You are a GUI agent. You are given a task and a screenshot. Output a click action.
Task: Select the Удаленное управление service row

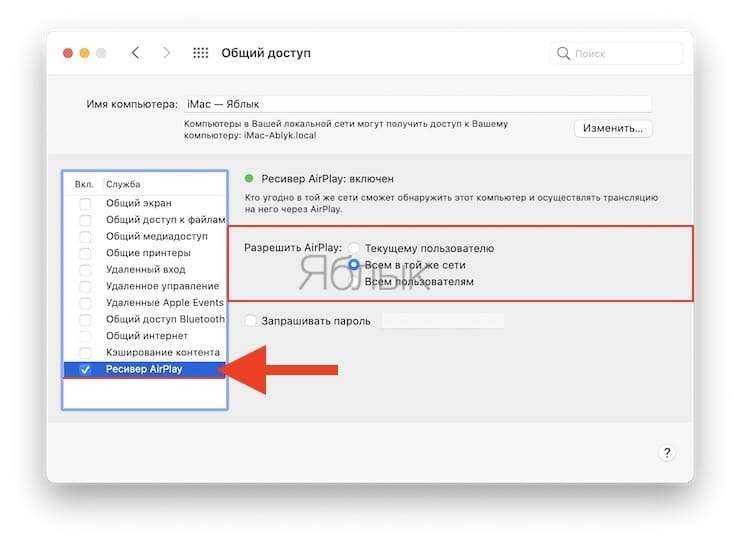(x=145, y=286)
